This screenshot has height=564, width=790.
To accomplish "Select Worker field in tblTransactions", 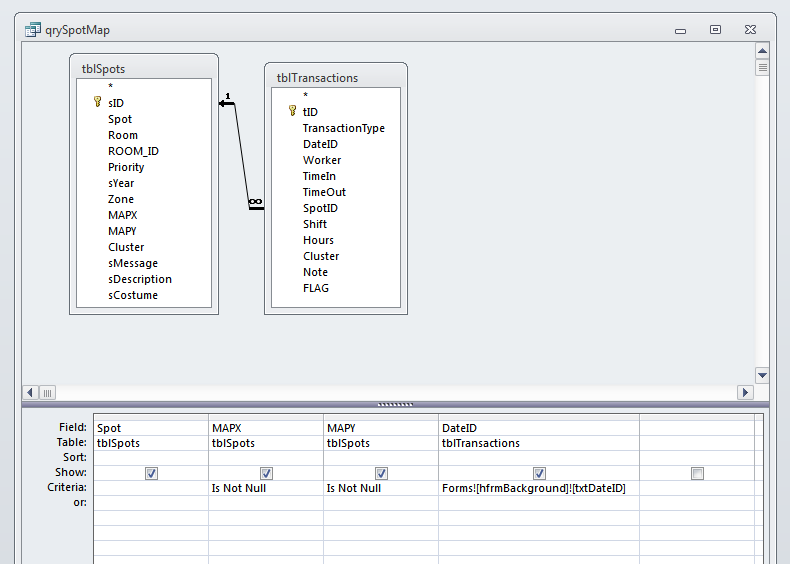I will pos(322,160).
